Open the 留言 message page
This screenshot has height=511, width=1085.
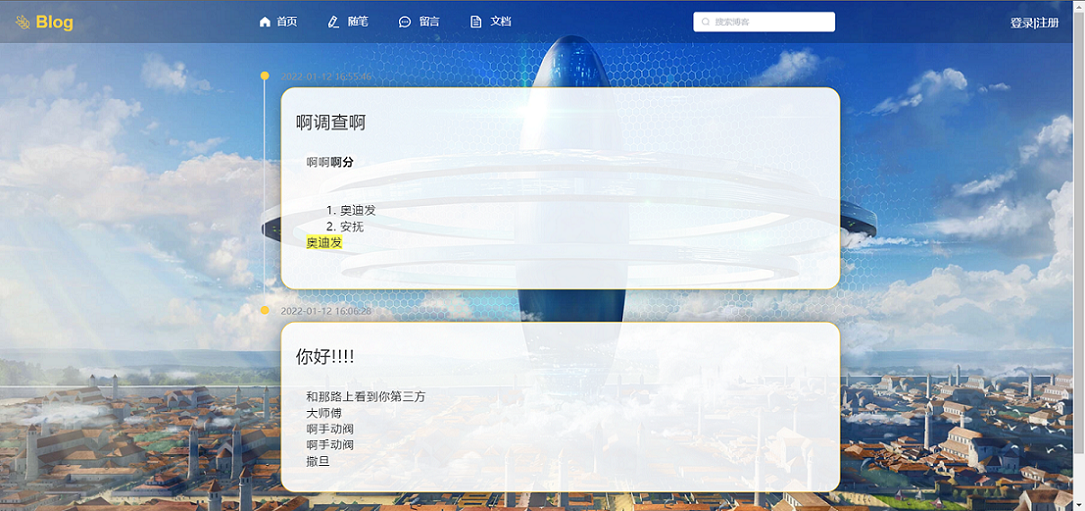coord(429,22)
